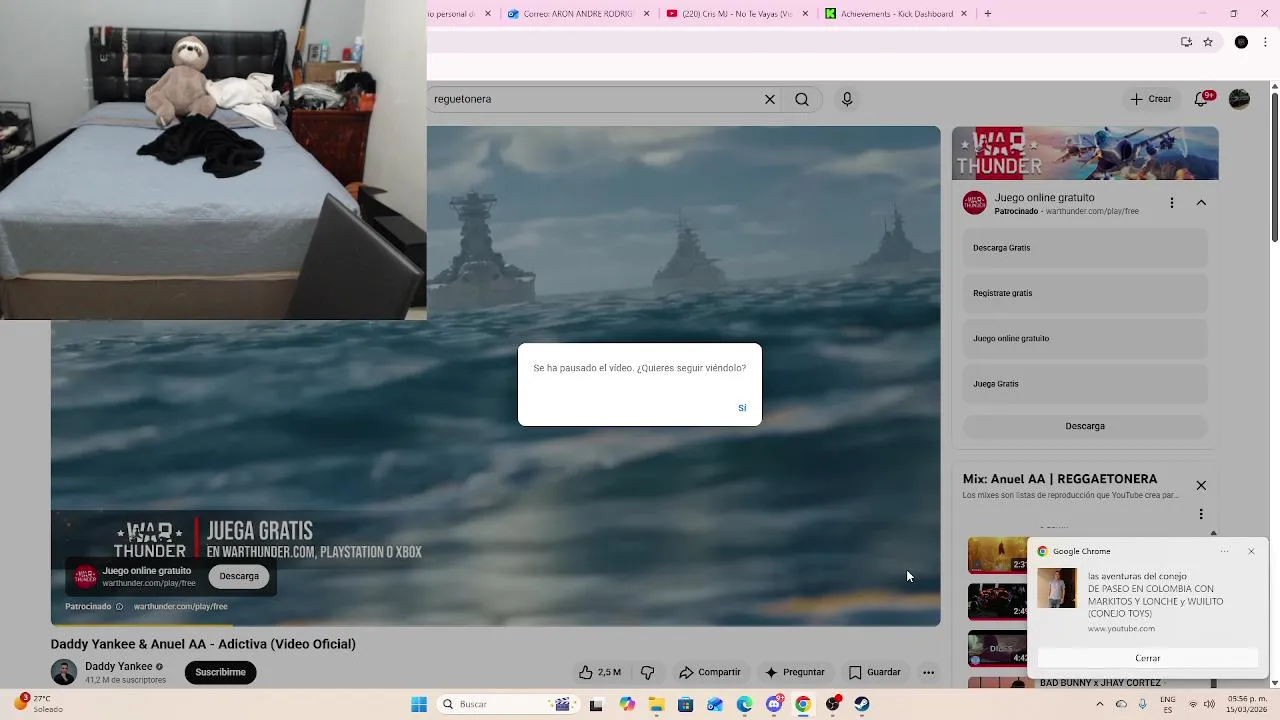Play the mix video with 2:49 duration
This screenshot has width=1280, height=720.
(x=997, y=602)
